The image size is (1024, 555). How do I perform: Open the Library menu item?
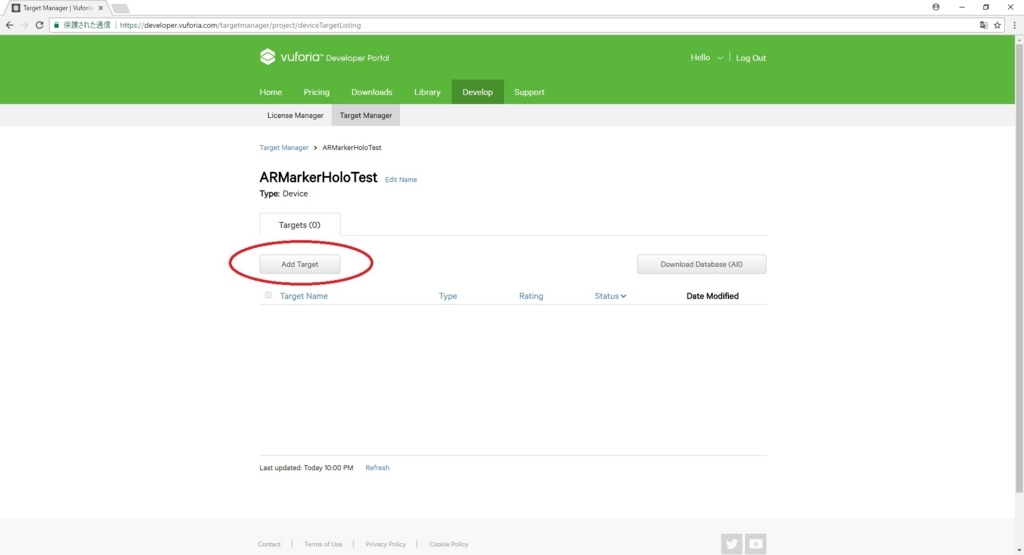pyautogui.click(x=427, y=92)
